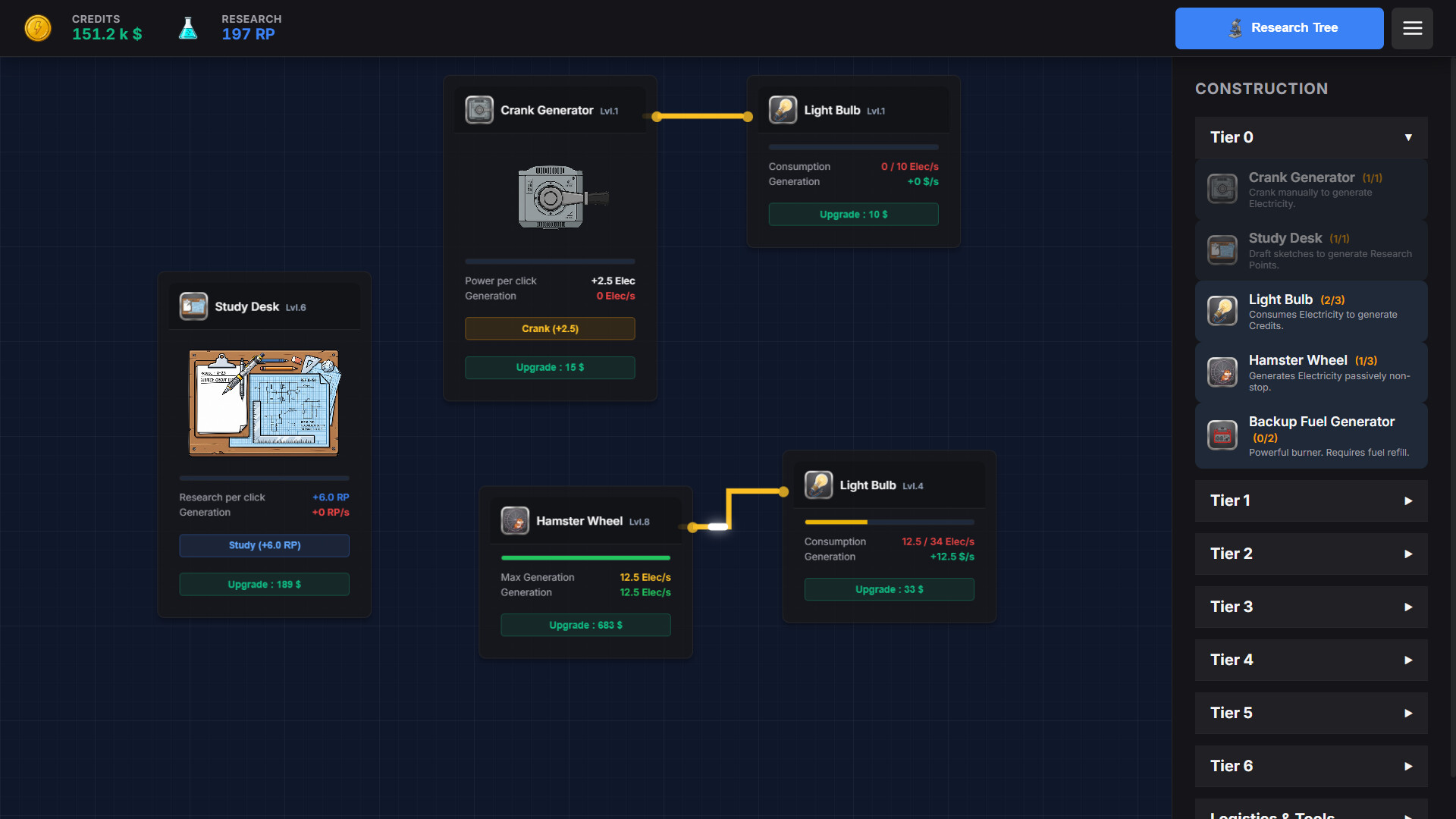Click Crank Generator icon in construction list
This screenshot has width=1456, height=819.
point(1222,189)
